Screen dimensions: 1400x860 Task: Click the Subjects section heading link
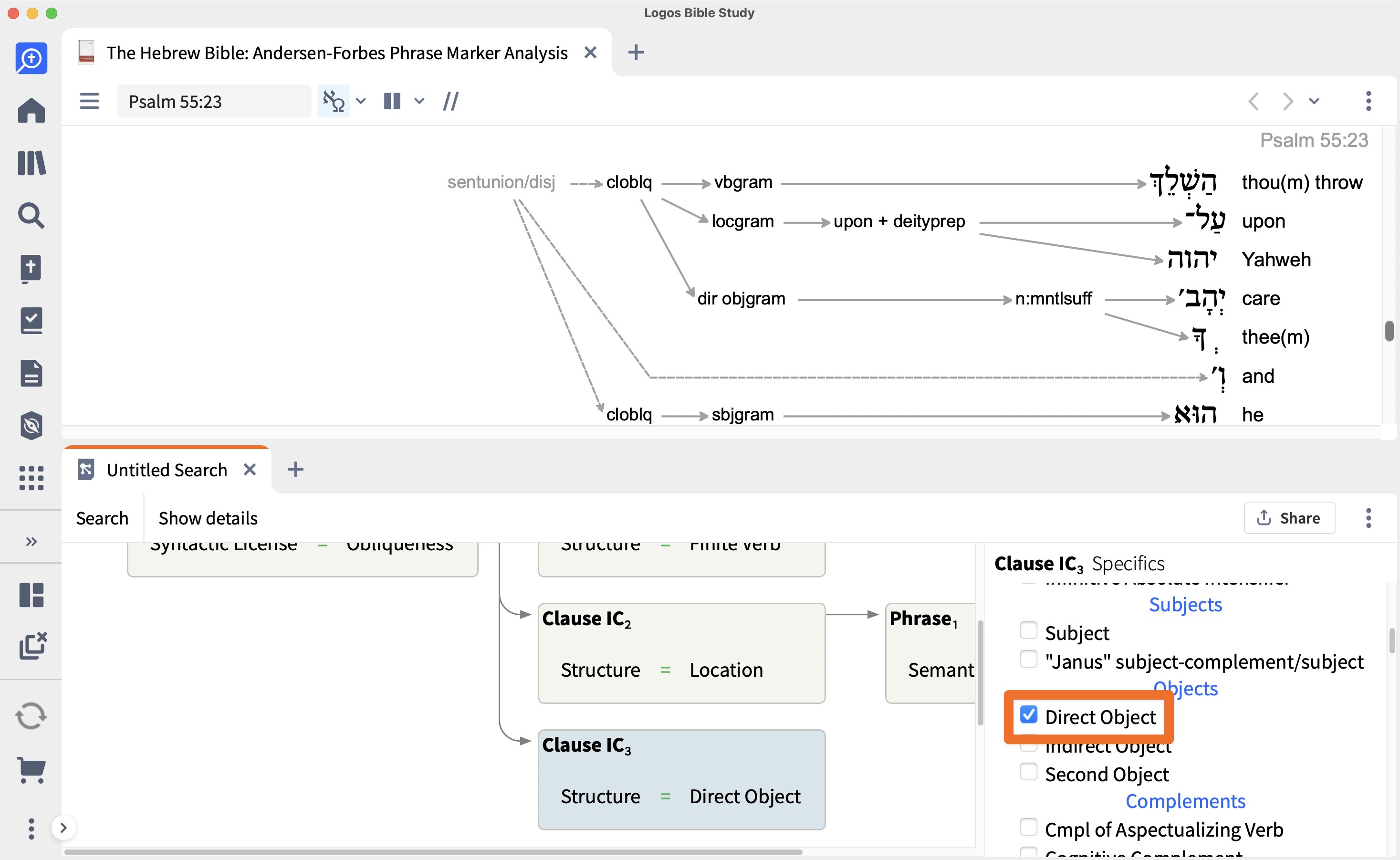(x=1186, y=604)
